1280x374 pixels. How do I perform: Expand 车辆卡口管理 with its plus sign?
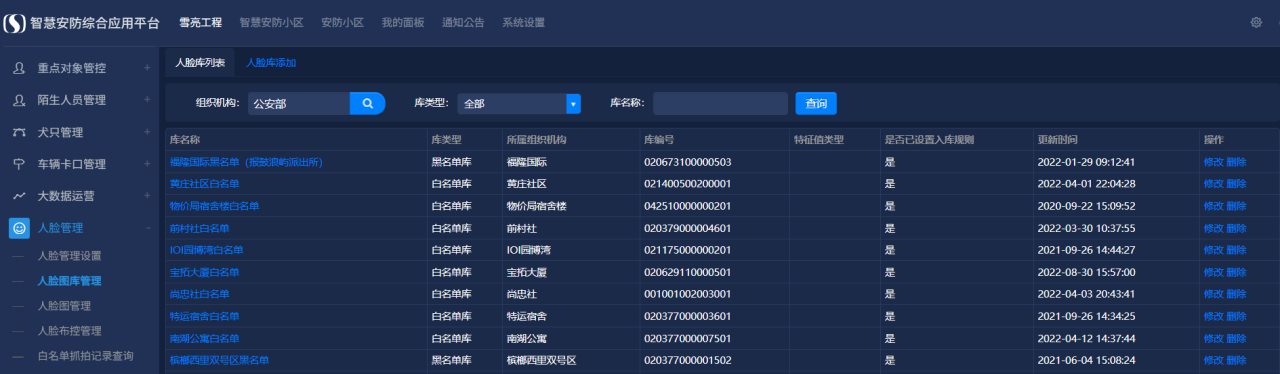[x=147, y=164]
